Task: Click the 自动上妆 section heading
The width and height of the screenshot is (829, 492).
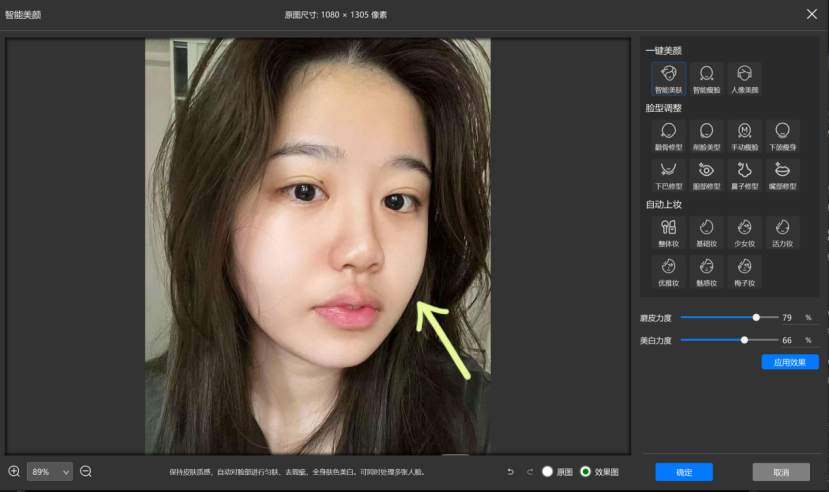Action: point(664,205)
